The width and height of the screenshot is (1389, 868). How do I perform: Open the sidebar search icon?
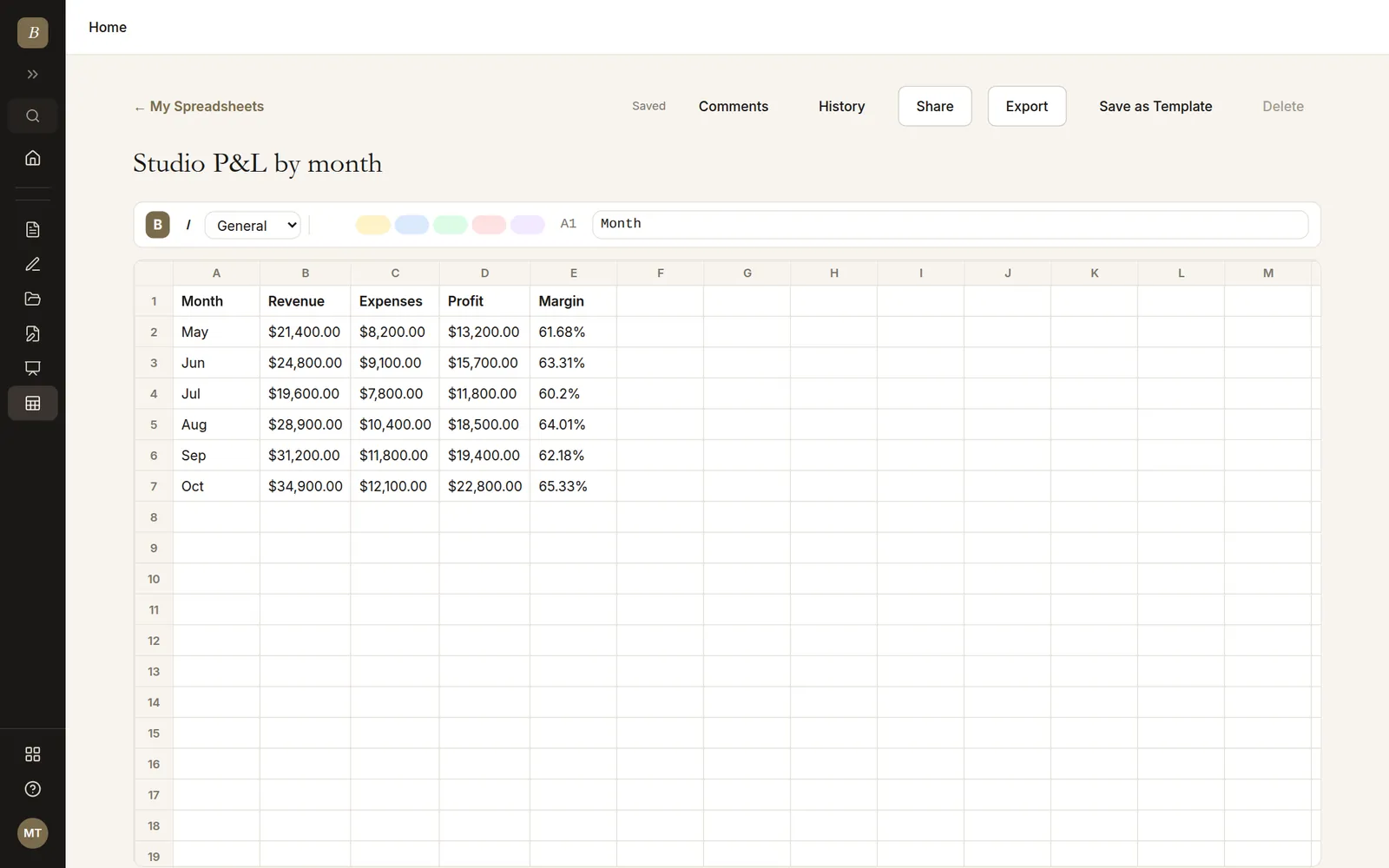point(32,116)
